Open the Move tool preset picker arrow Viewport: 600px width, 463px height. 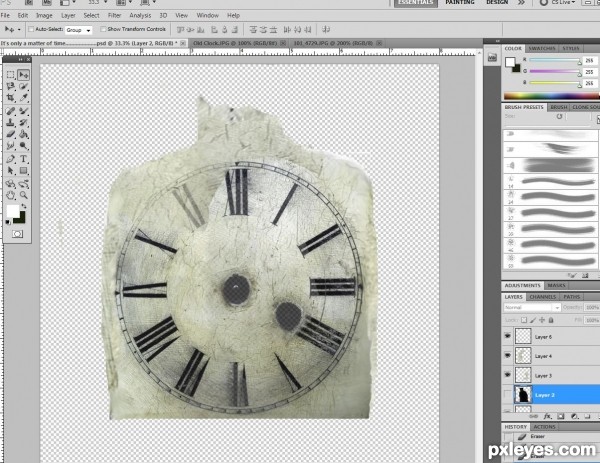tap(19, 29)
